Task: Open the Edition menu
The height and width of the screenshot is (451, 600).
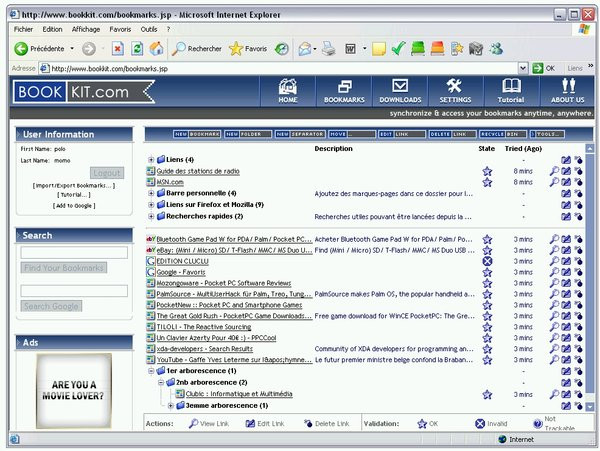Action: coord(52,29)
